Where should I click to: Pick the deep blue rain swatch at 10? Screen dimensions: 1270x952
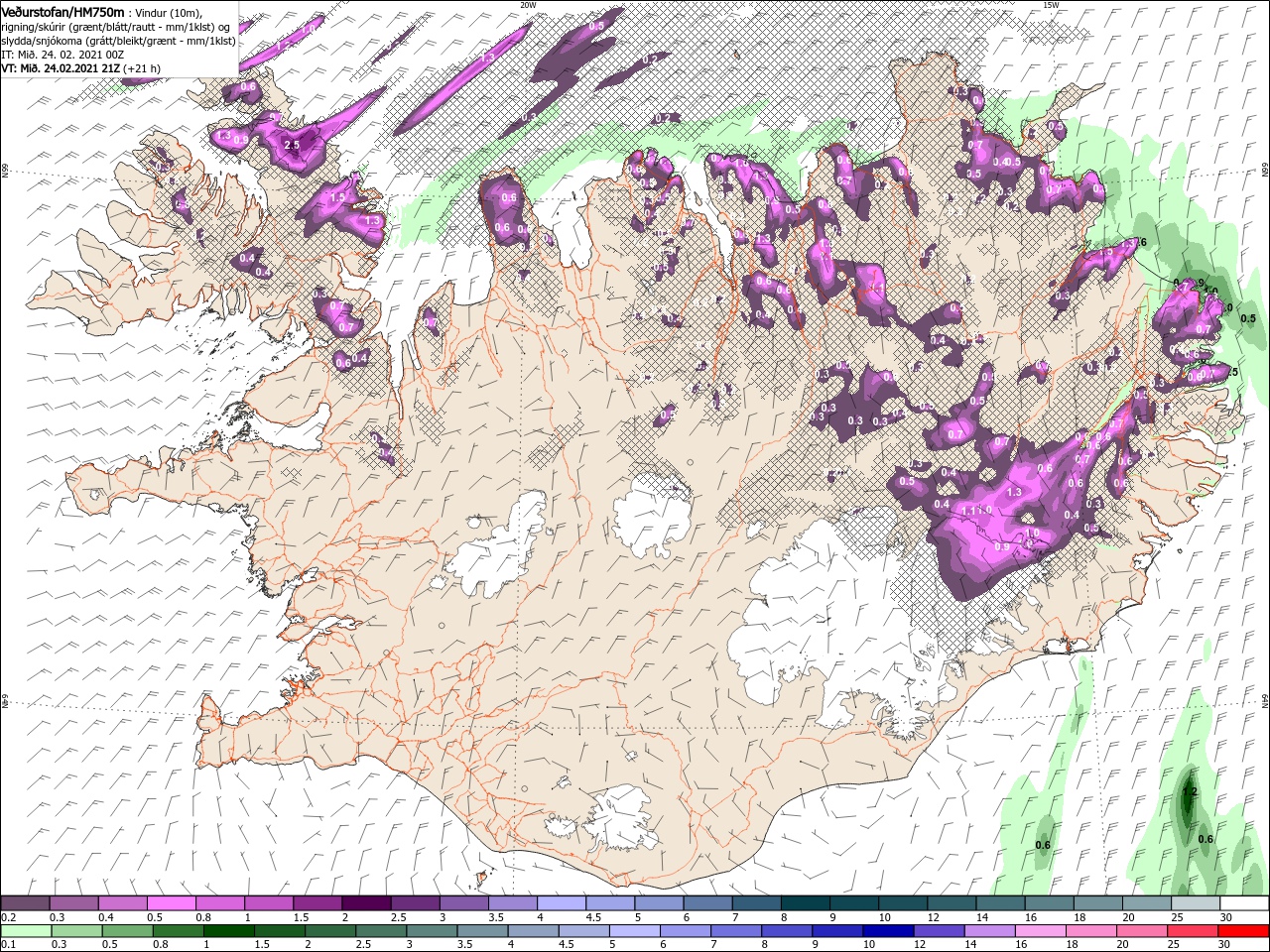click(889, 931)
